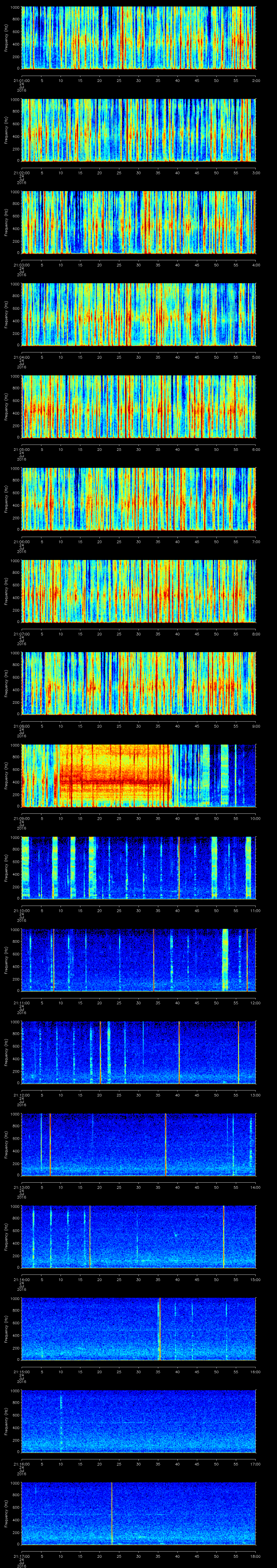Open the spectrogram panel starting at 21:03:00

click(138, 222)
